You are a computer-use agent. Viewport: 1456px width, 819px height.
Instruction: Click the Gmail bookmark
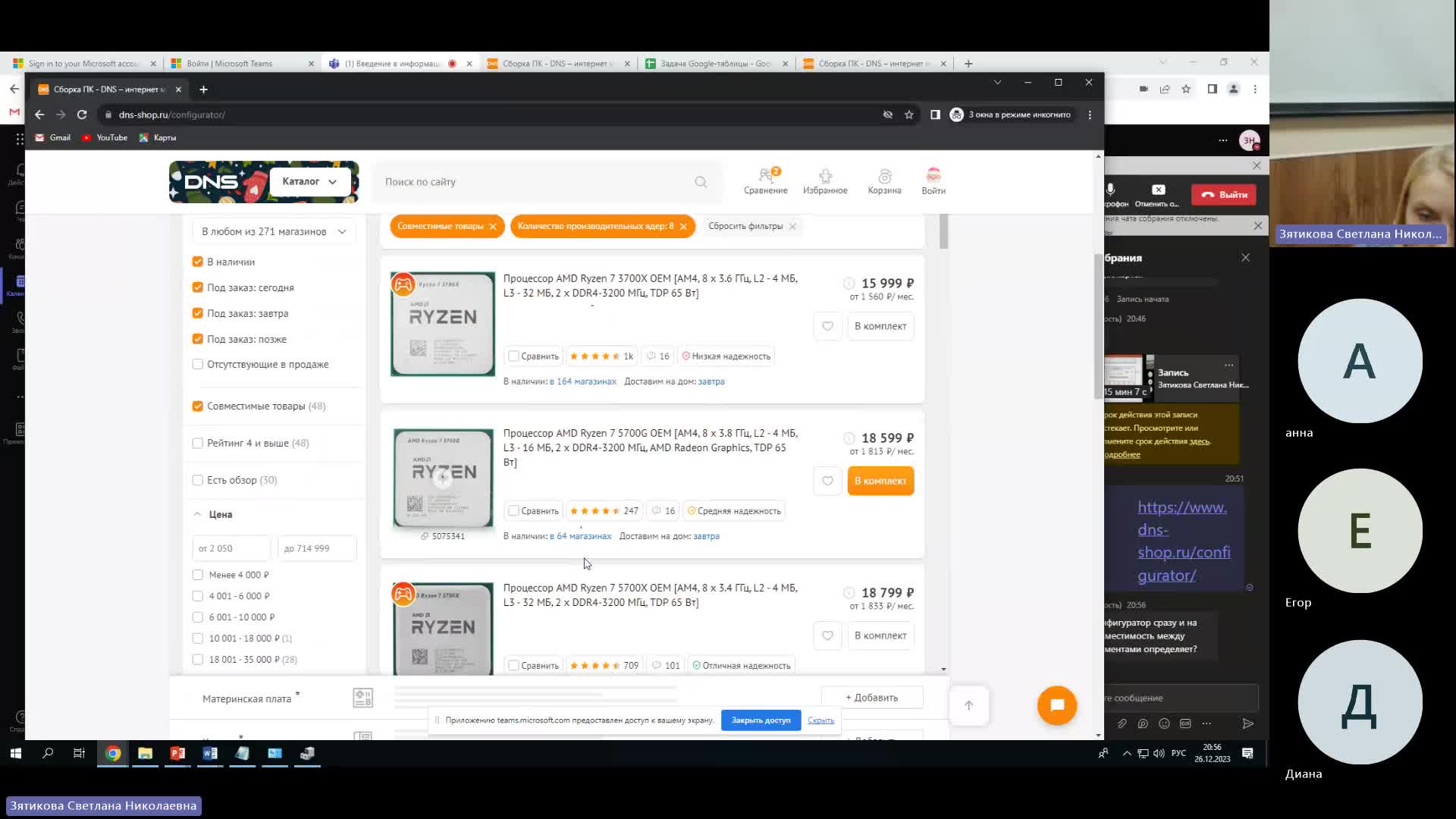point(53,137)
